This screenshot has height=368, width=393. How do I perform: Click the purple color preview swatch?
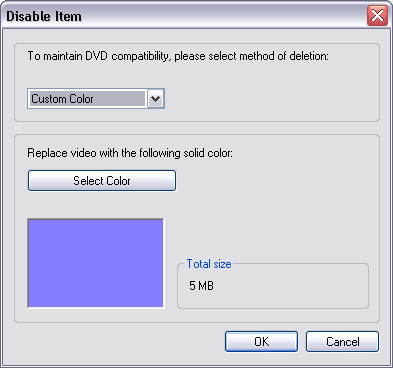[96, 263]
